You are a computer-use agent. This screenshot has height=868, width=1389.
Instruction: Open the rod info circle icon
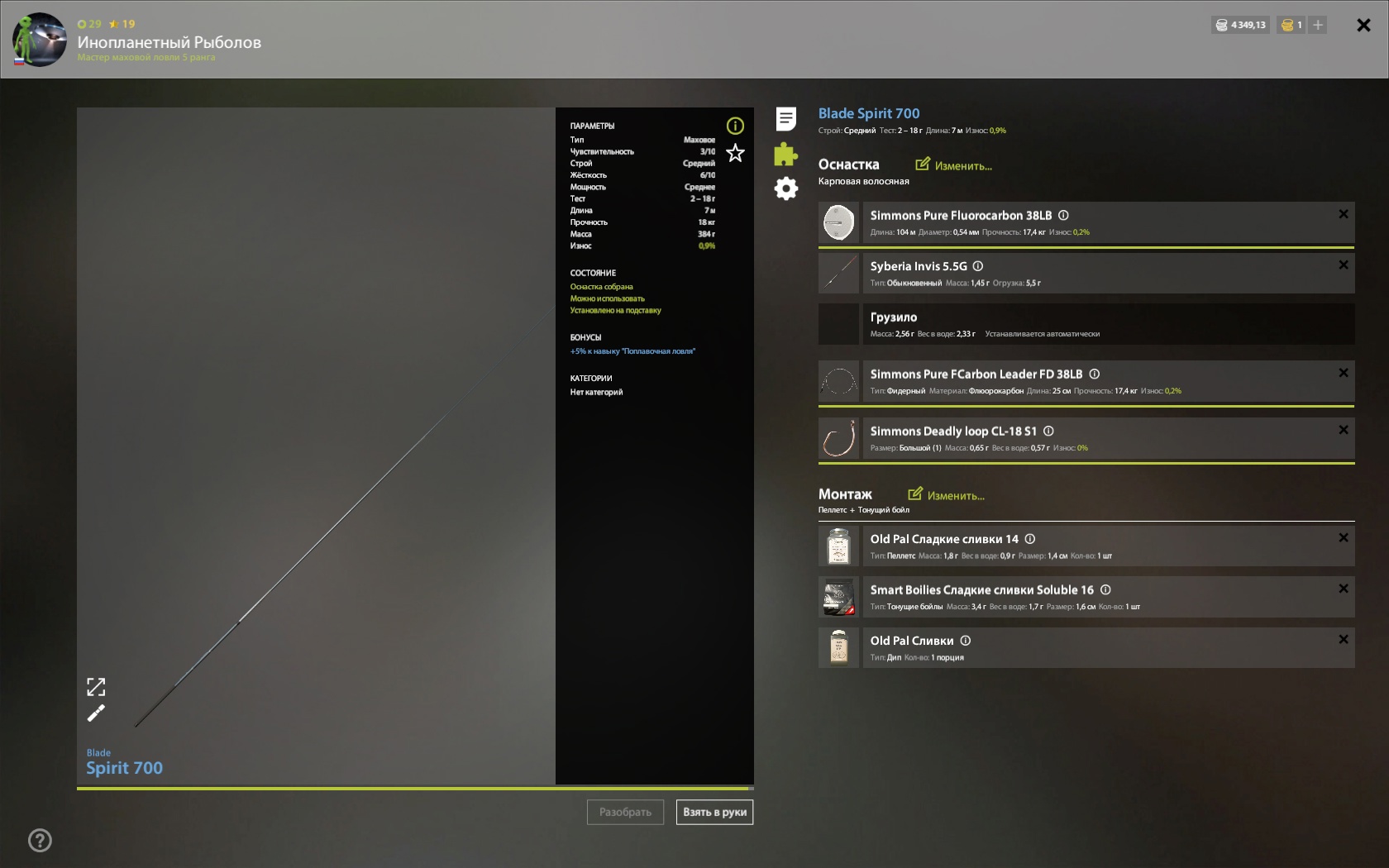735,126
